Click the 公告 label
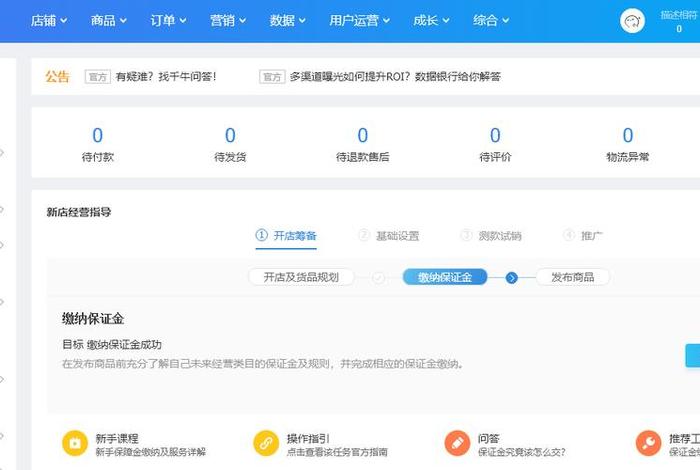The width and height of the screenshot is (700, 470). (x=57, y=77)
